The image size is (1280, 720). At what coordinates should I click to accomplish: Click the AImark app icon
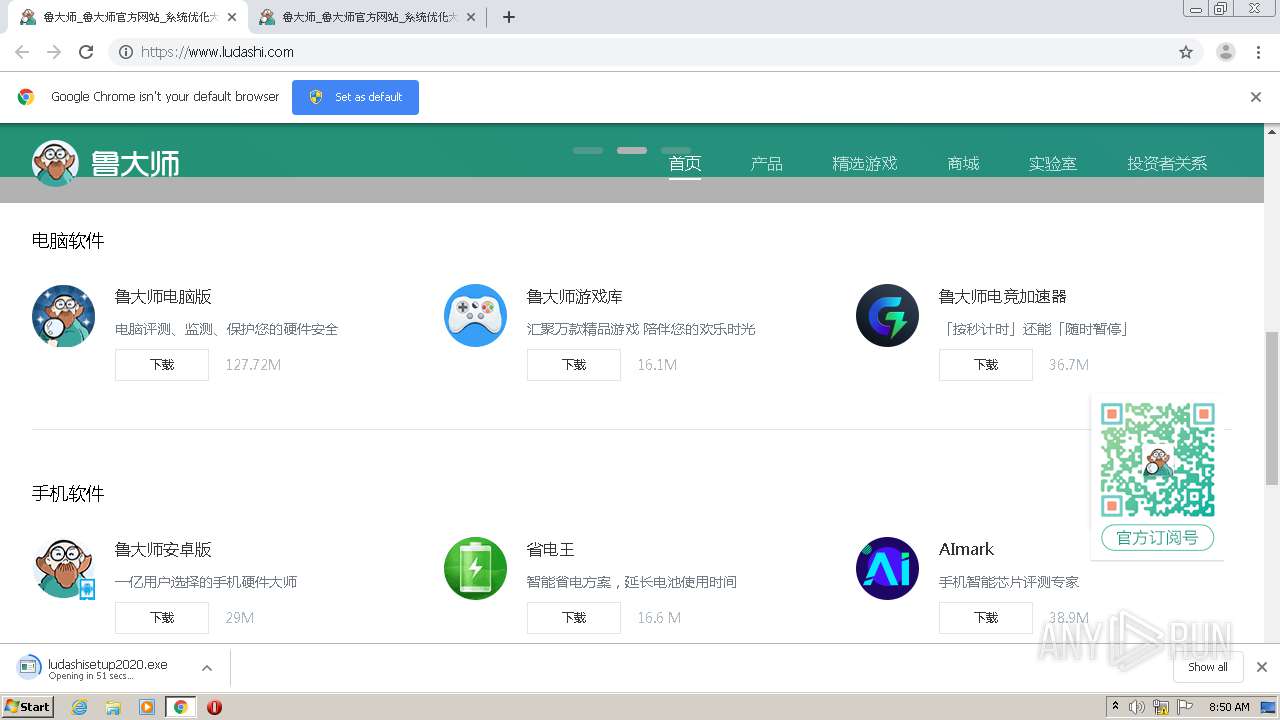[x=887, y=569]
